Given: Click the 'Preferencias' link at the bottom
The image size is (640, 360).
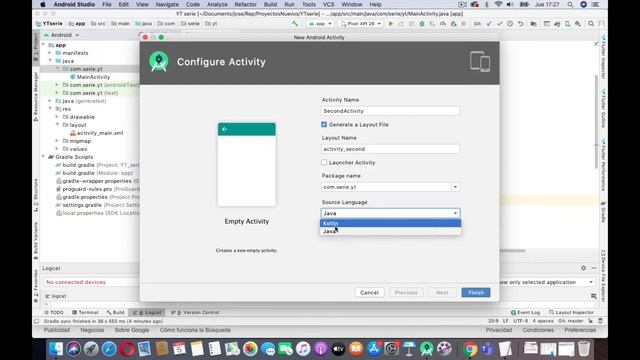Looking at the screenshot, I should (x=580, y=330).
